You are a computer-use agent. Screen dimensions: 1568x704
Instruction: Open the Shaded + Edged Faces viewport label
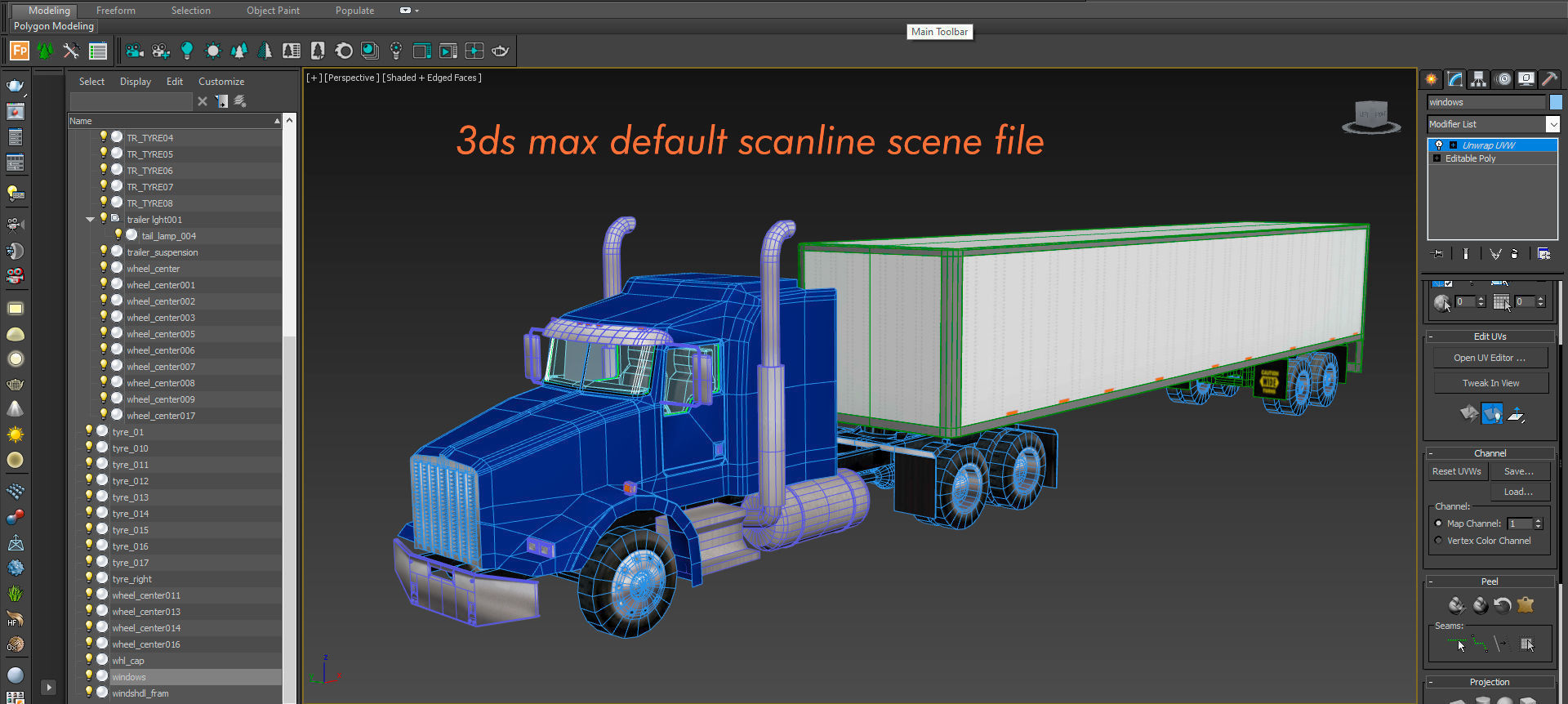432,78
